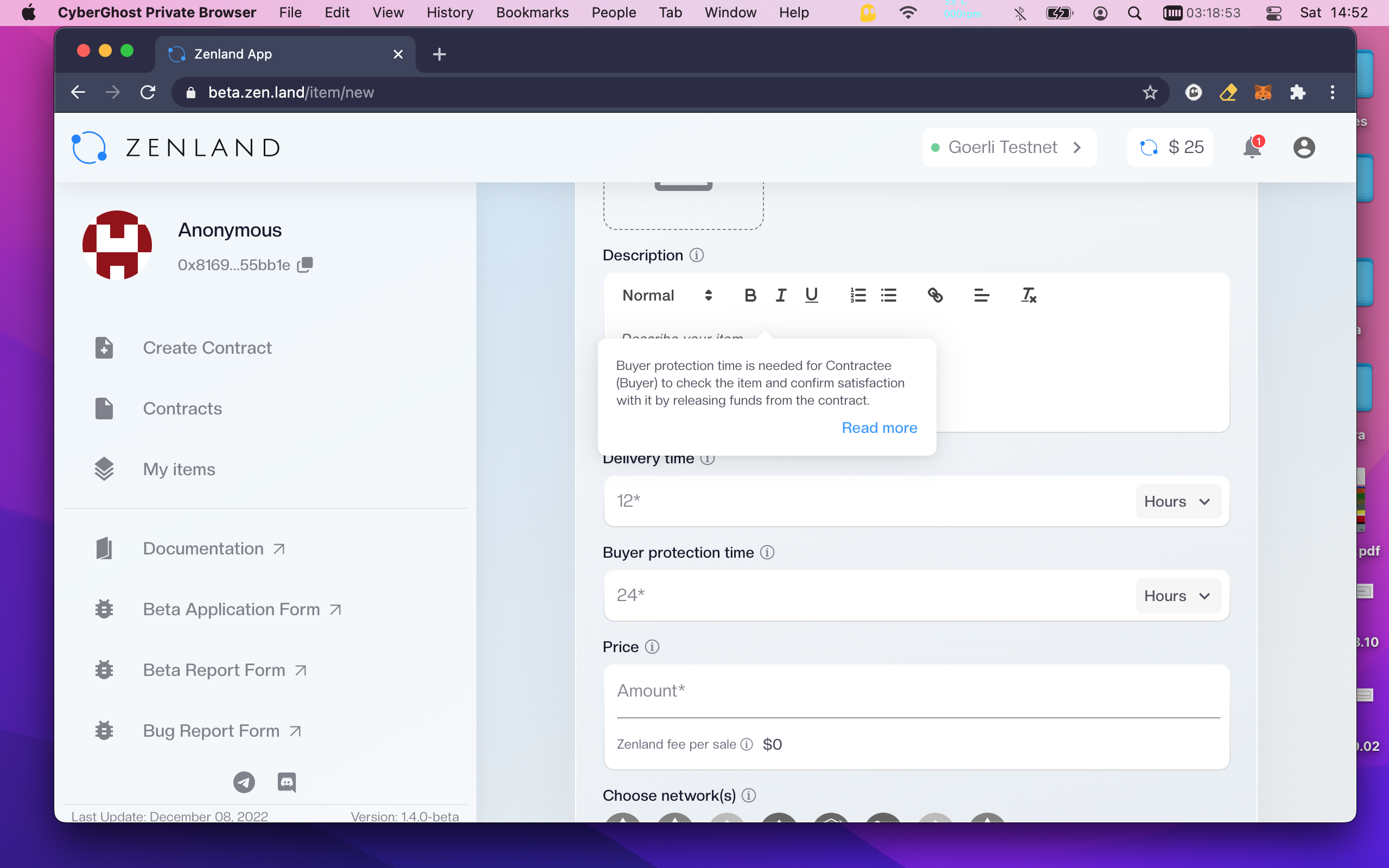Open macOS Spotlight search

point(1134,12)
